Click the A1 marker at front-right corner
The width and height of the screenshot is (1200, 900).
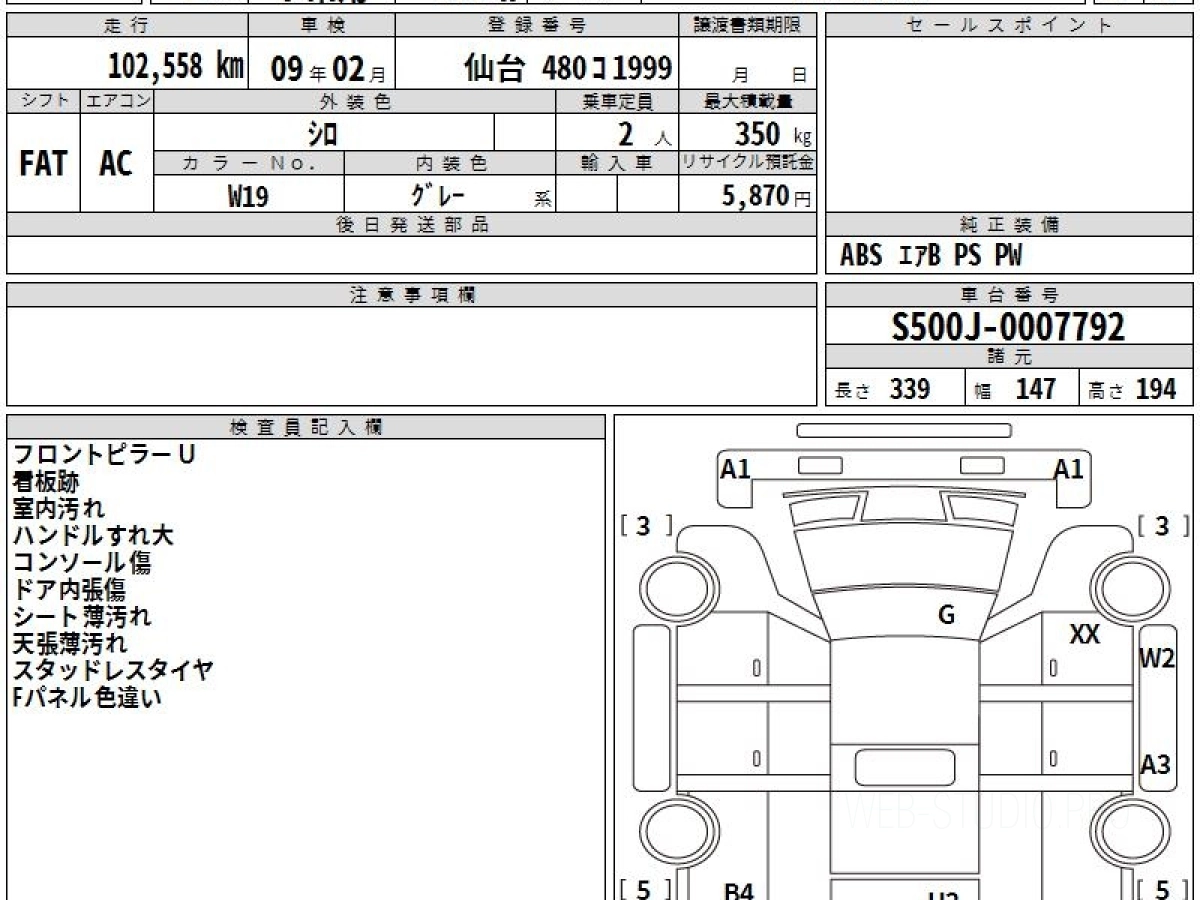click(1068, 468)
